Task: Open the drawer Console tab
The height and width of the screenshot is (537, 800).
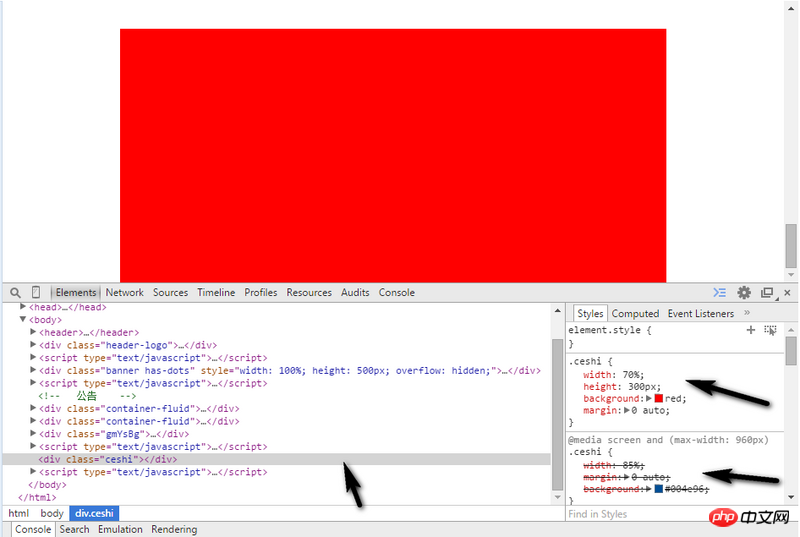Action: pos(33,529)
